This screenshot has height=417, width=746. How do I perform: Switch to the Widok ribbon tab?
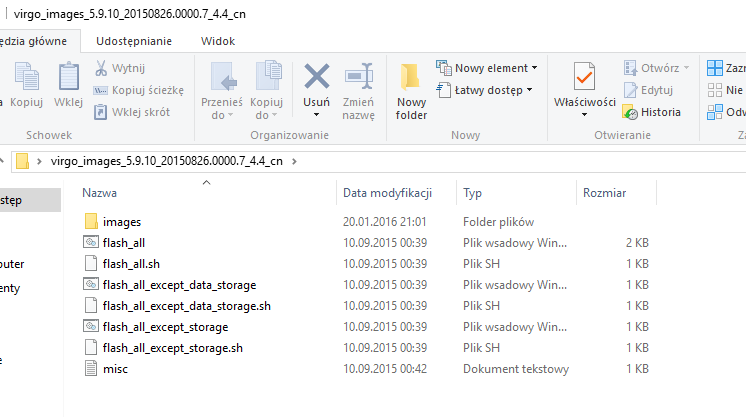coord(218,41)
